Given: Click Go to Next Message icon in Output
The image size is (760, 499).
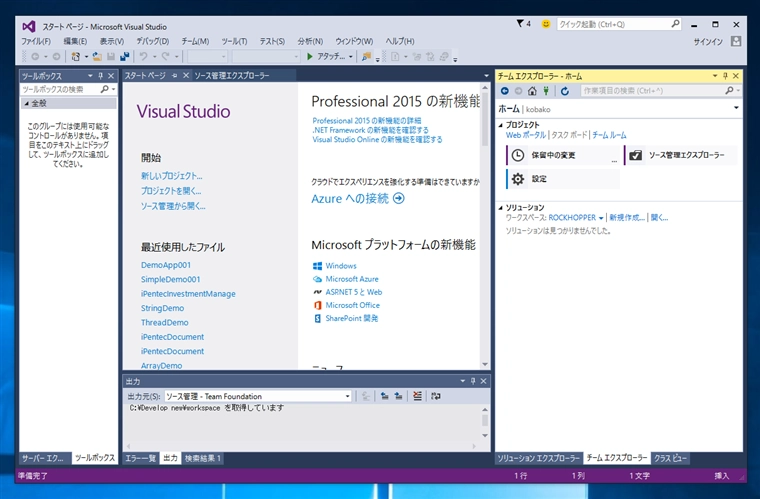Looking at the screenshot, I should click(x=398, y=396).
